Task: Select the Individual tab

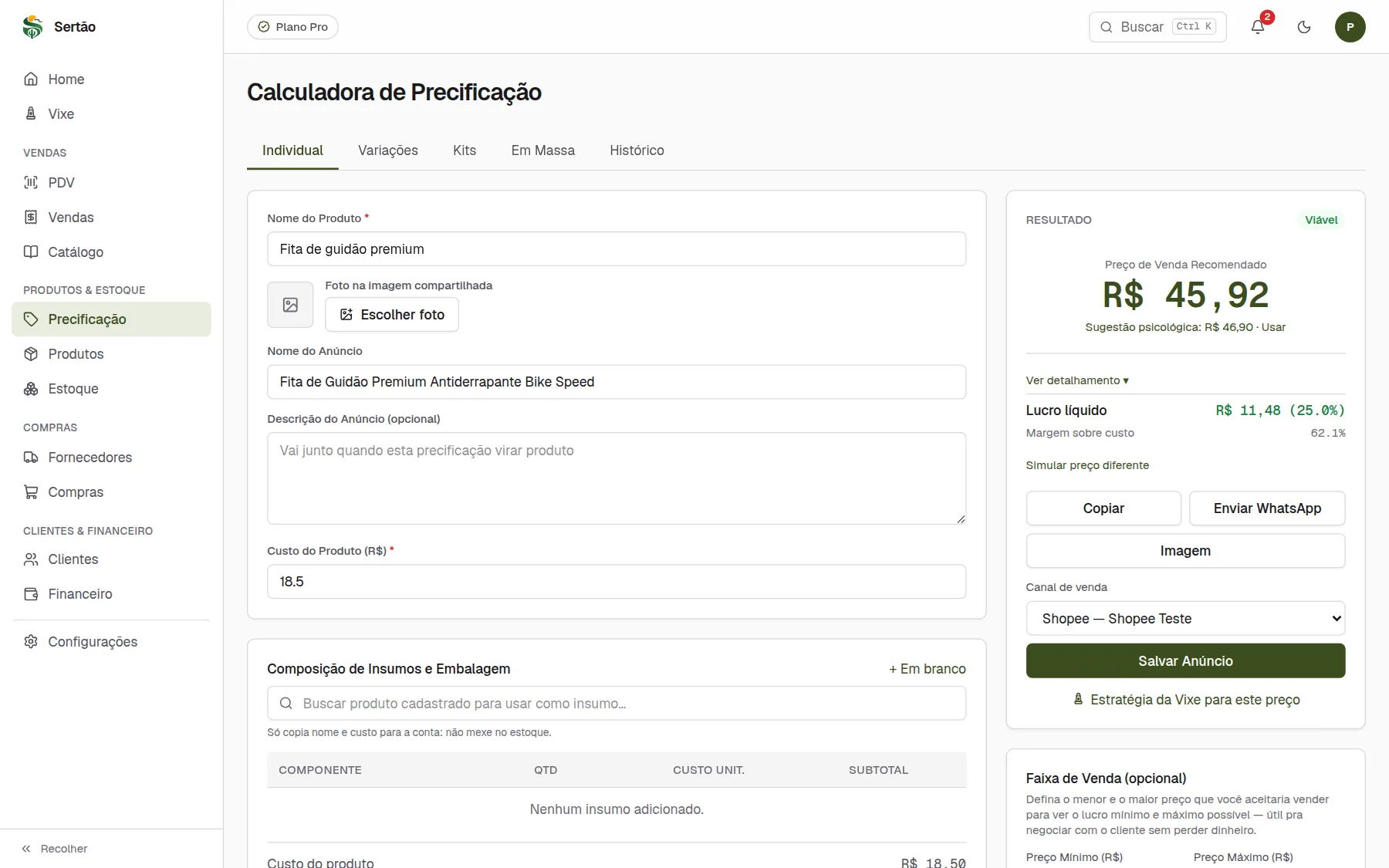Action: [x=292, y=150]
